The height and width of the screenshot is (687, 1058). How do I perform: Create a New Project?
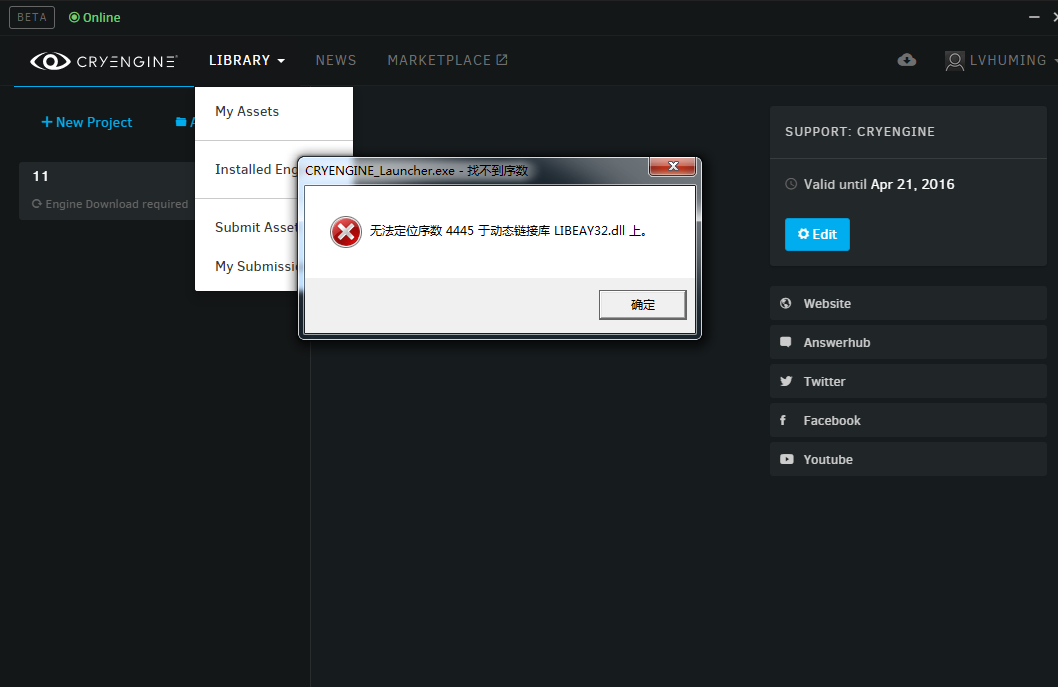click(87, 122)
